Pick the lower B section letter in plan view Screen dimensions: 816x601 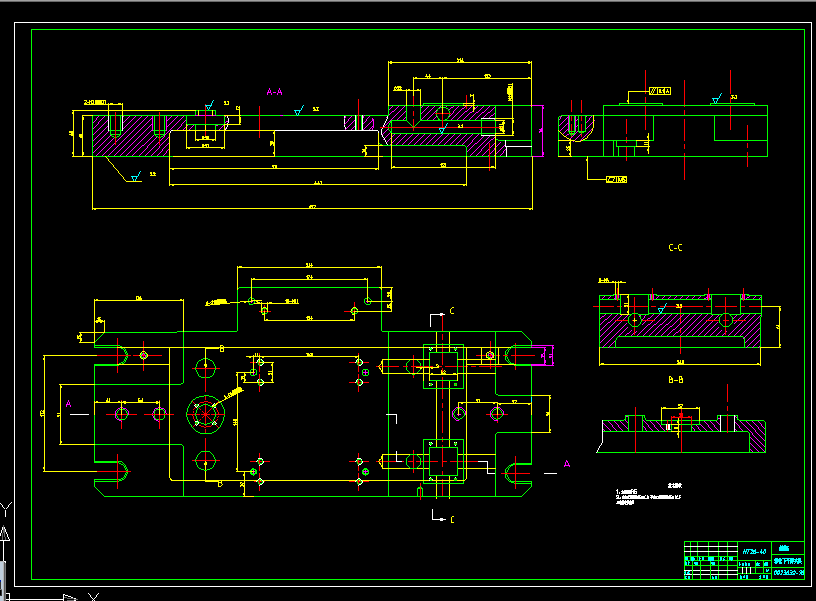220,484
